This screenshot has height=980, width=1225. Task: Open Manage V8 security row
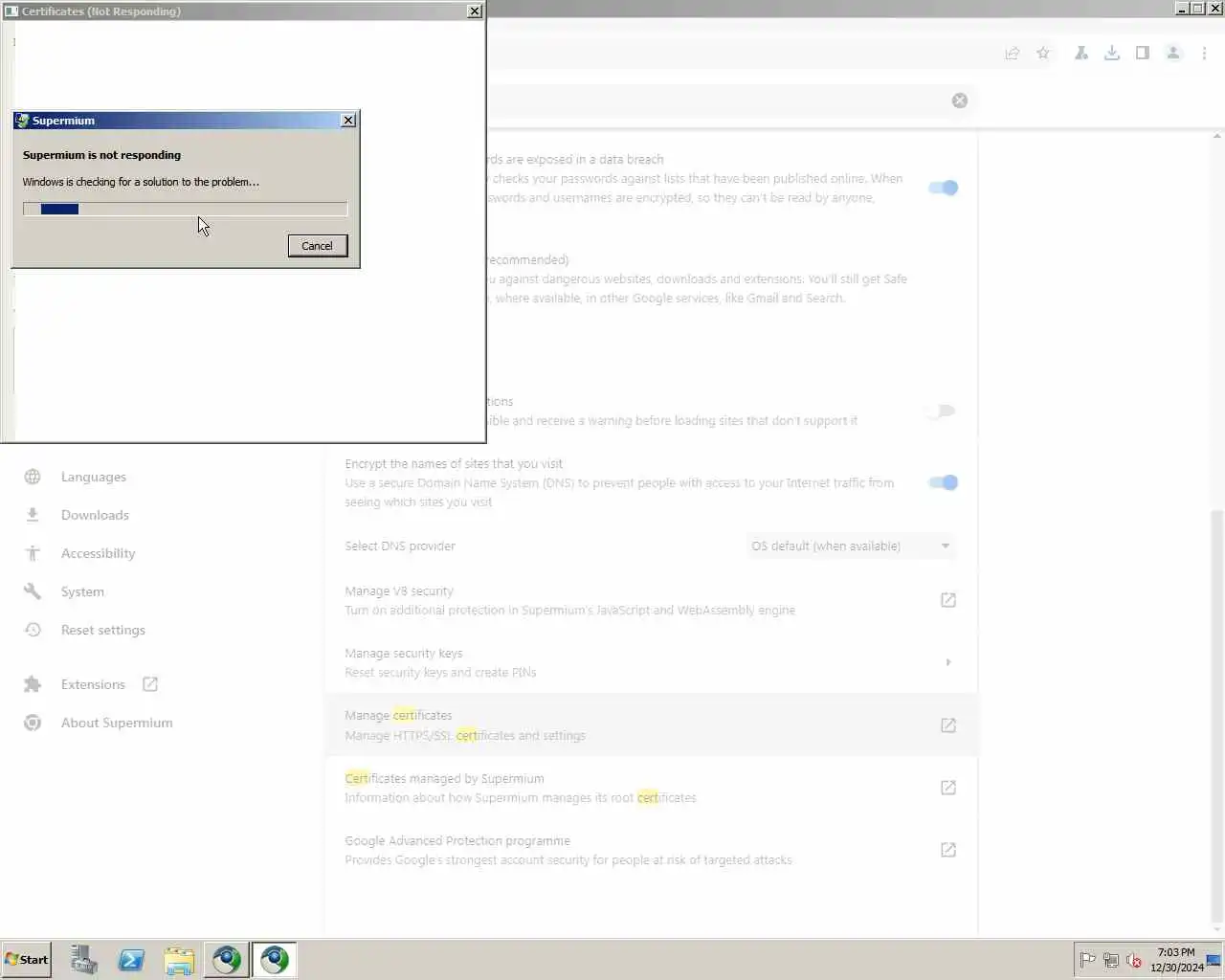coord(651,600)
